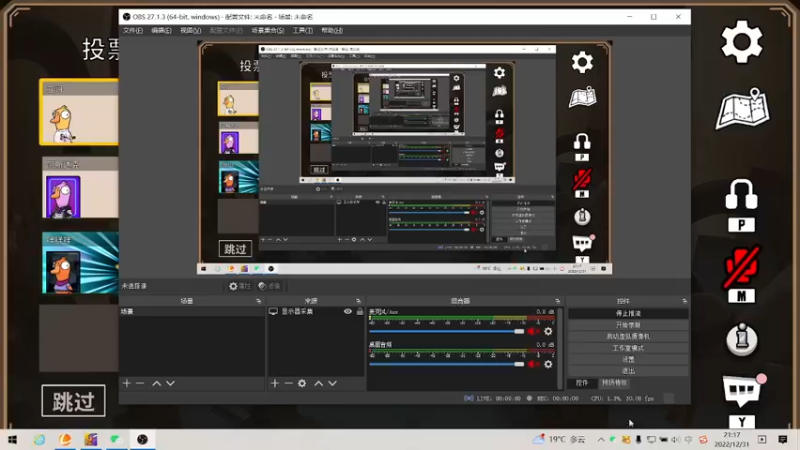Viewport: 800px width, 450px height.
Task: Pop out the Scenes (场景) dock
Action: click(x=259, y=301)
